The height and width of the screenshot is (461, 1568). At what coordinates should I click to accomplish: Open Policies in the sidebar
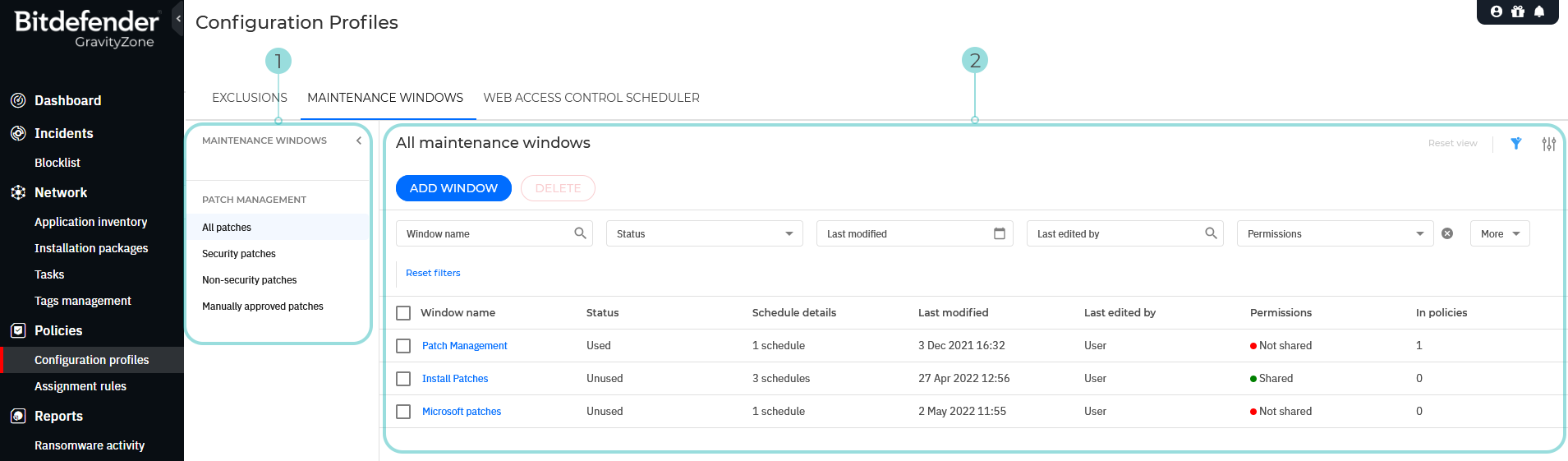[58, 330]
